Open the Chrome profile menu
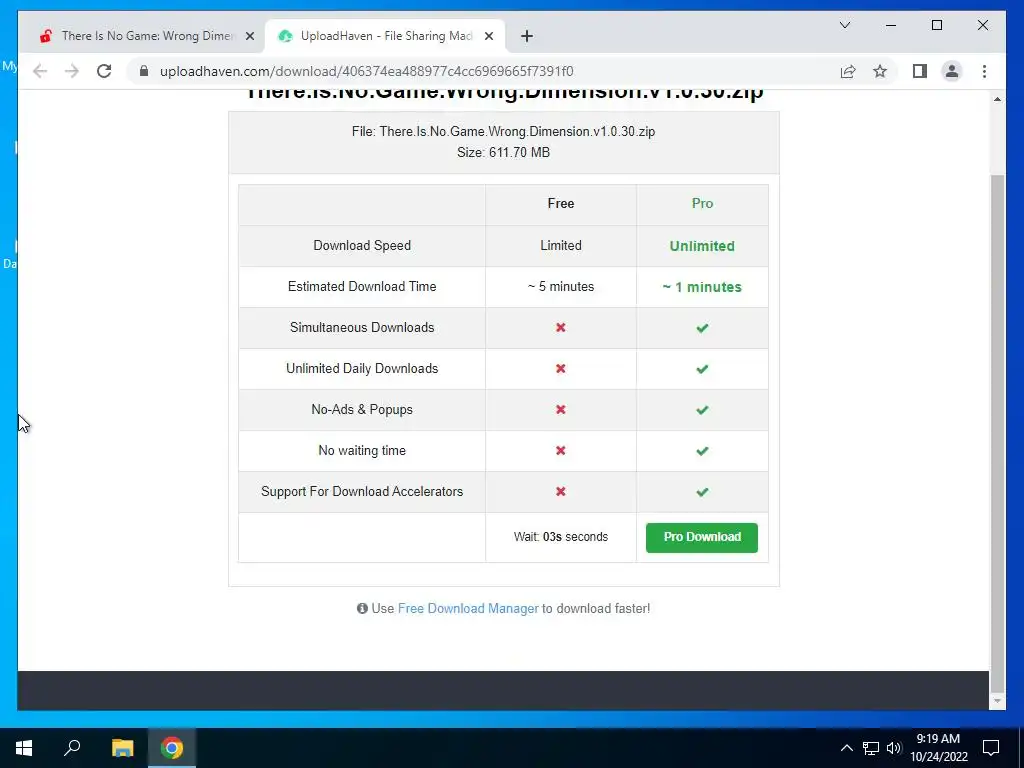This screenshot has width=1024, height=768. 952,71
